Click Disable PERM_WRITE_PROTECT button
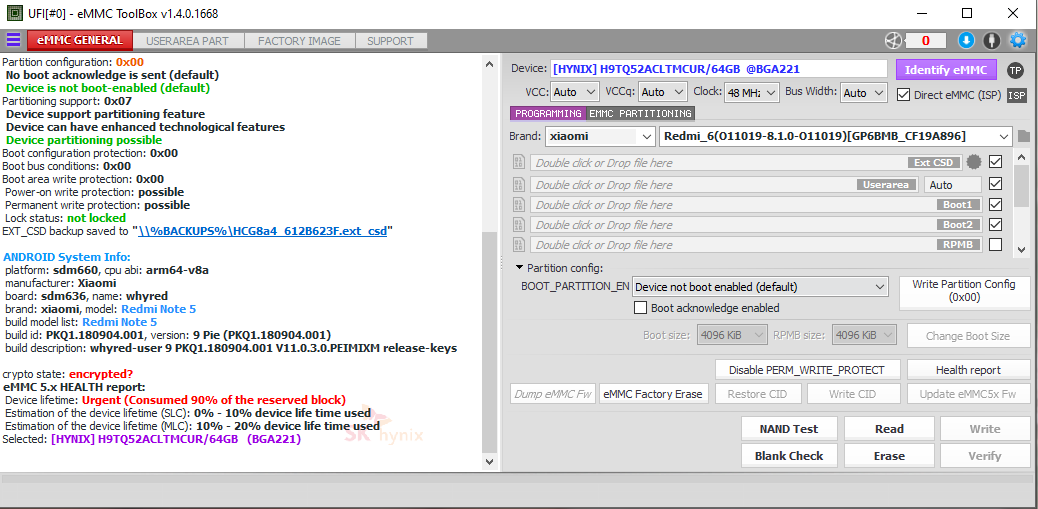This screenshot has width=1038, height=509. coord(806,369)
